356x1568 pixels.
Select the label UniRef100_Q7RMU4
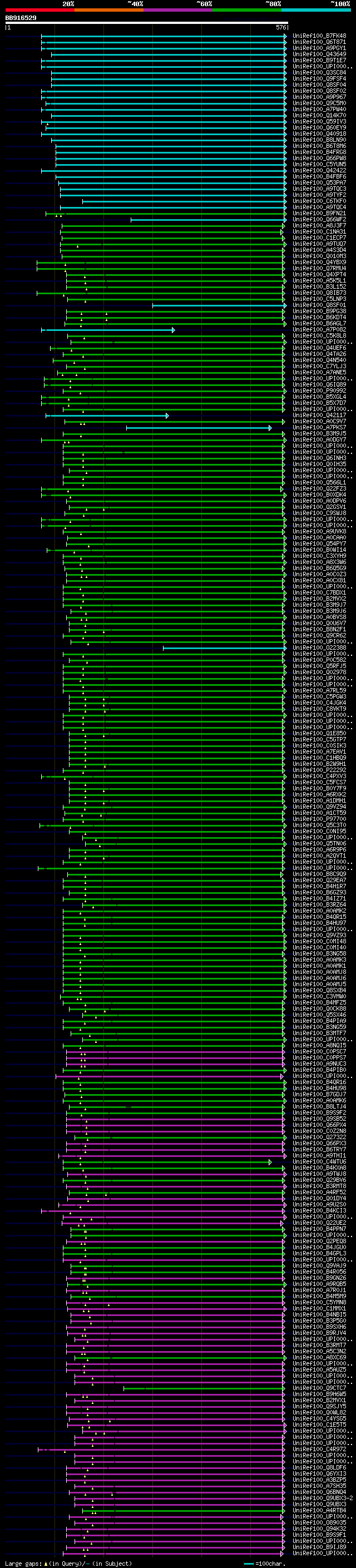click(319, 269)
